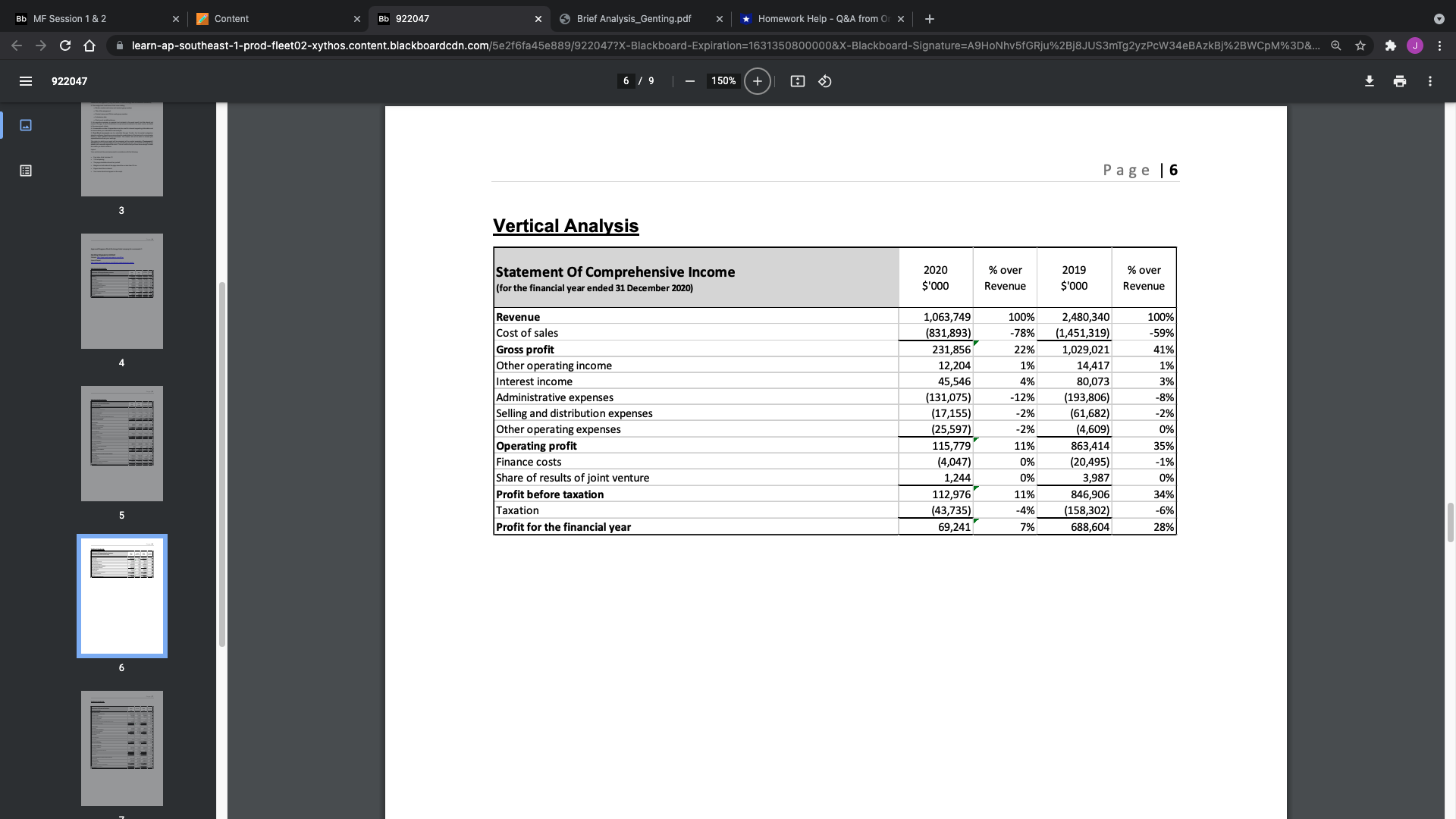Click the 150% zoom level field

pyautogui.click(x=723, y=81)
